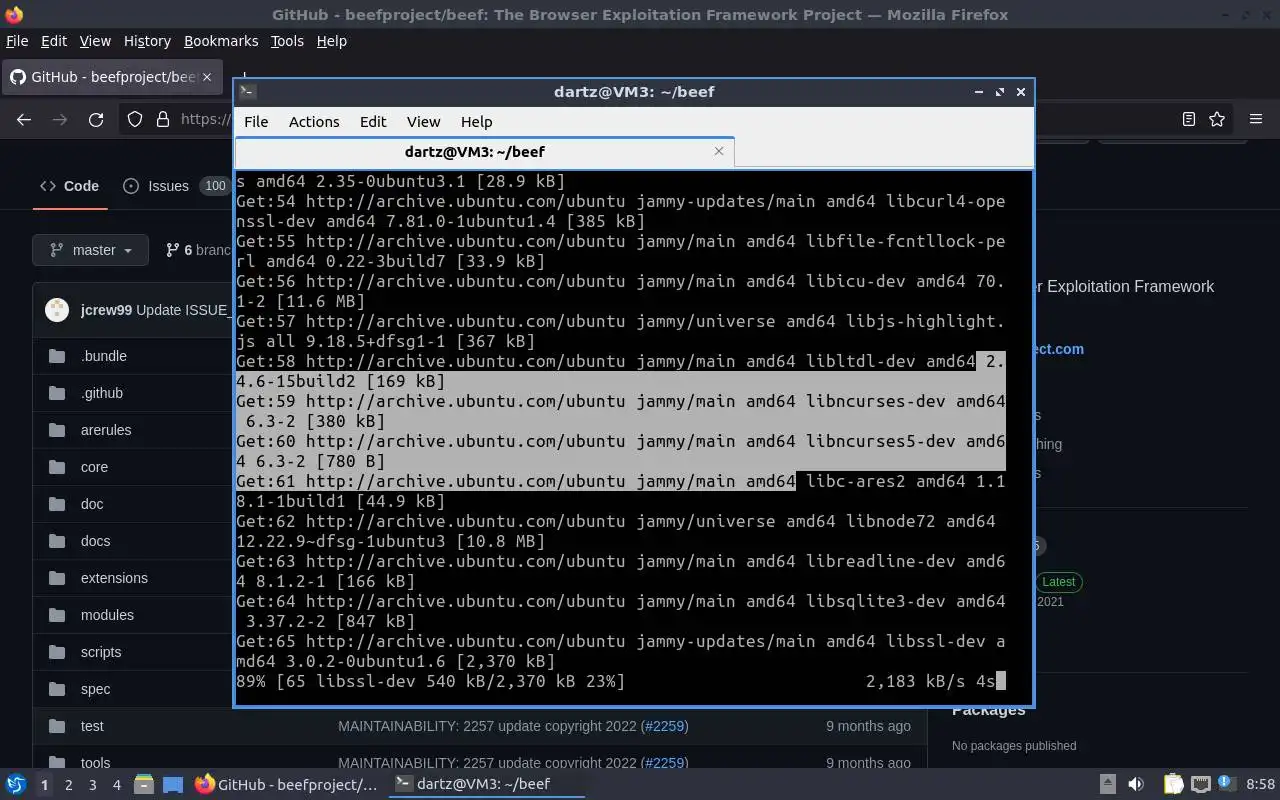Screen dimensions: 1280x800
Task: Switch to the Code tab on GitHub
Action: coord(69,186)
